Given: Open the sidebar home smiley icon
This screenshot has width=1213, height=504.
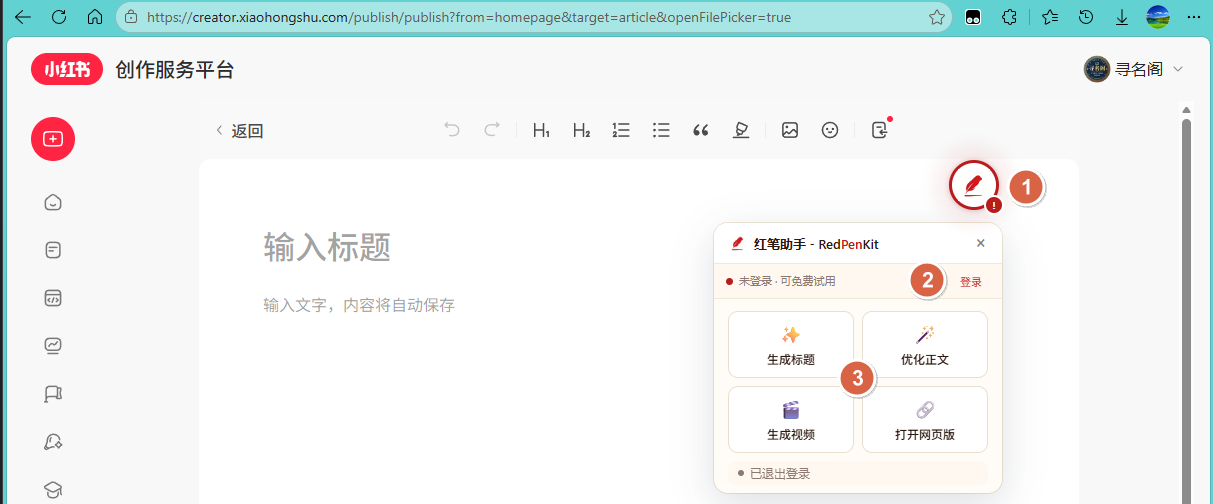Looking at the screenshot, I should [x=54, y=203].
